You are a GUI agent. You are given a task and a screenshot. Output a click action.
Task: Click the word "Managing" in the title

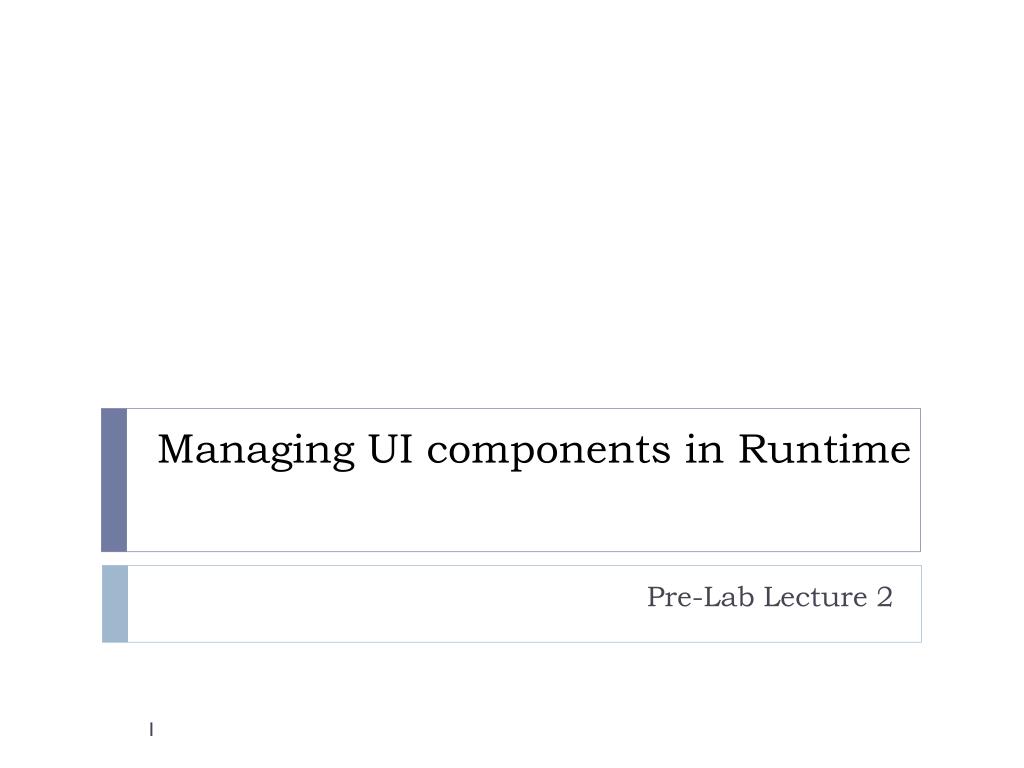256,451
